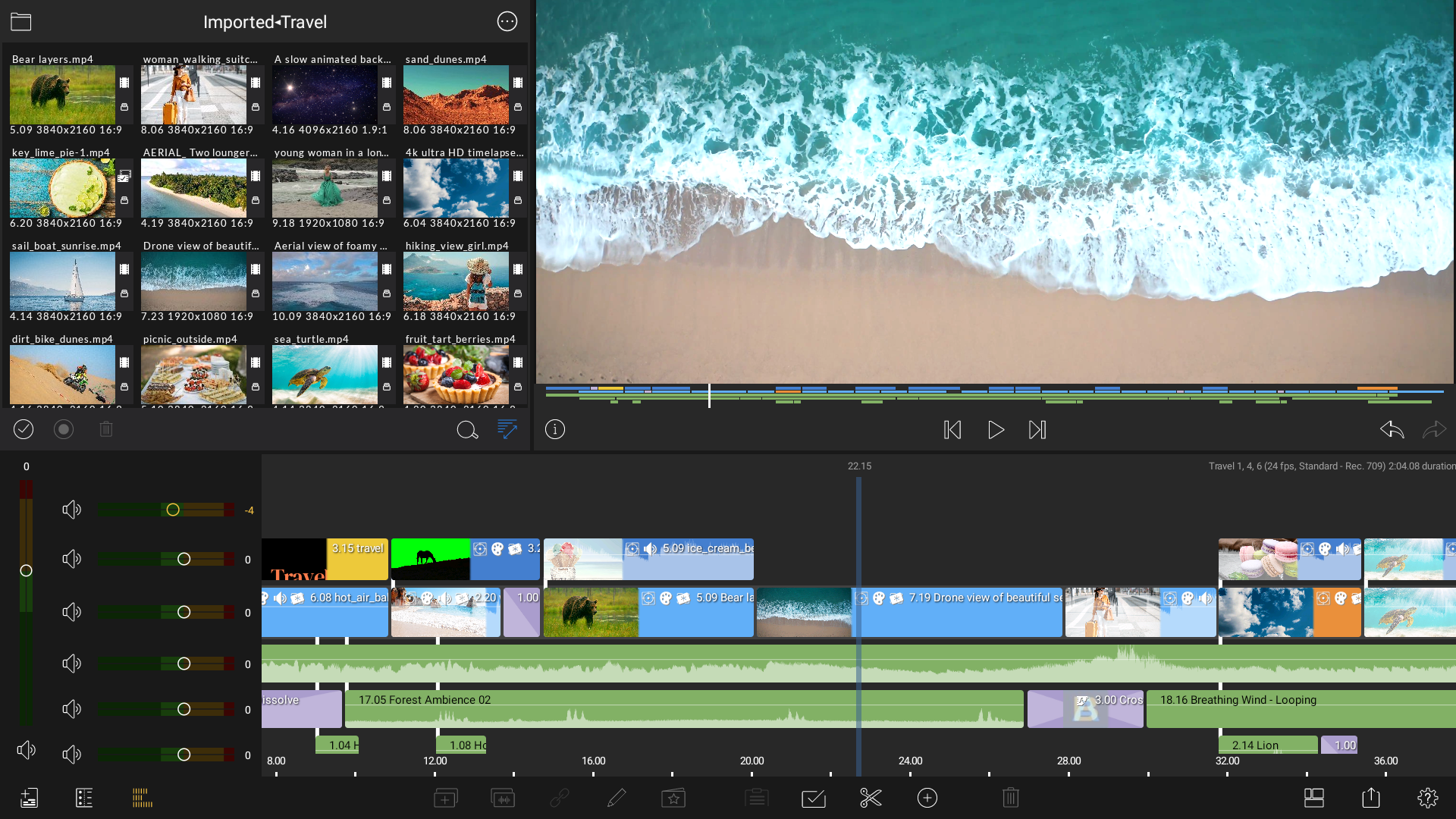Open the Share and Export menu
This screenshot has width=1456, height=819.
1372,798
